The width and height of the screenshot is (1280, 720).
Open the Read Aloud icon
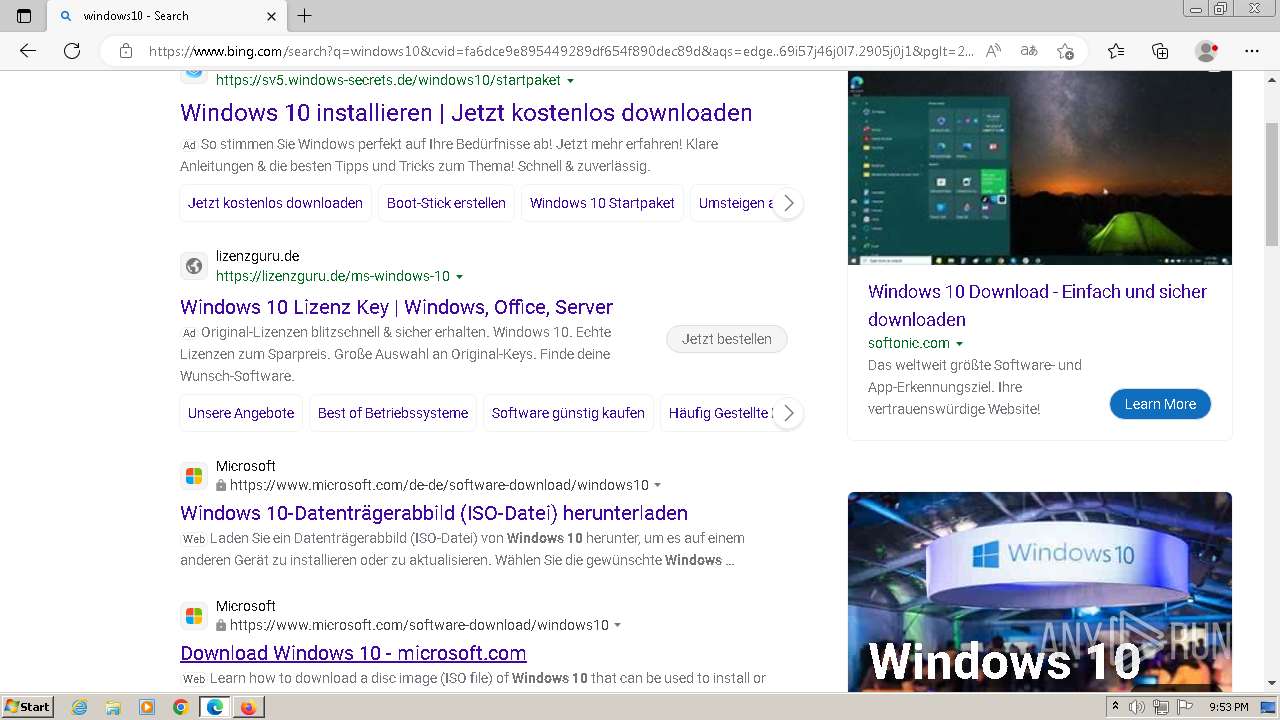(x=993, y=51)
